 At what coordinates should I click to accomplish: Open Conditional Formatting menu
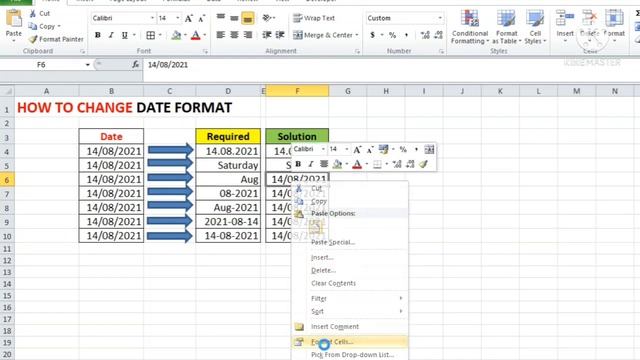click(x=470, y=26)
